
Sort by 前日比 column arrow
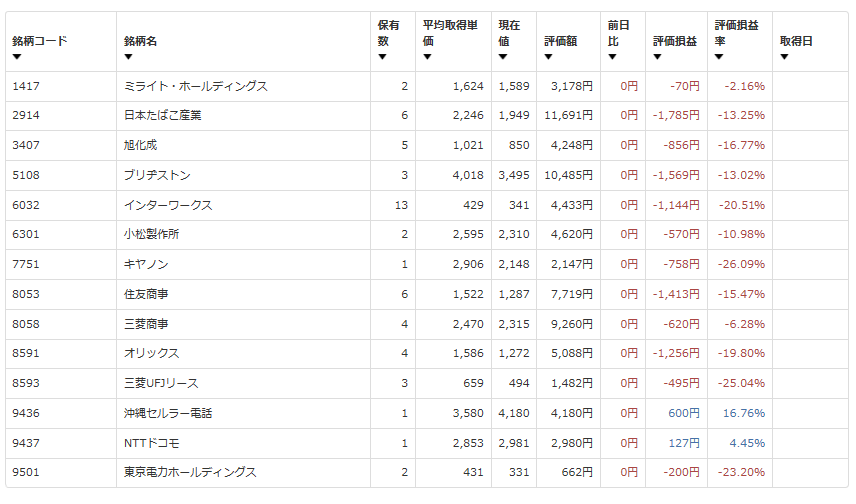click(613, 57)
